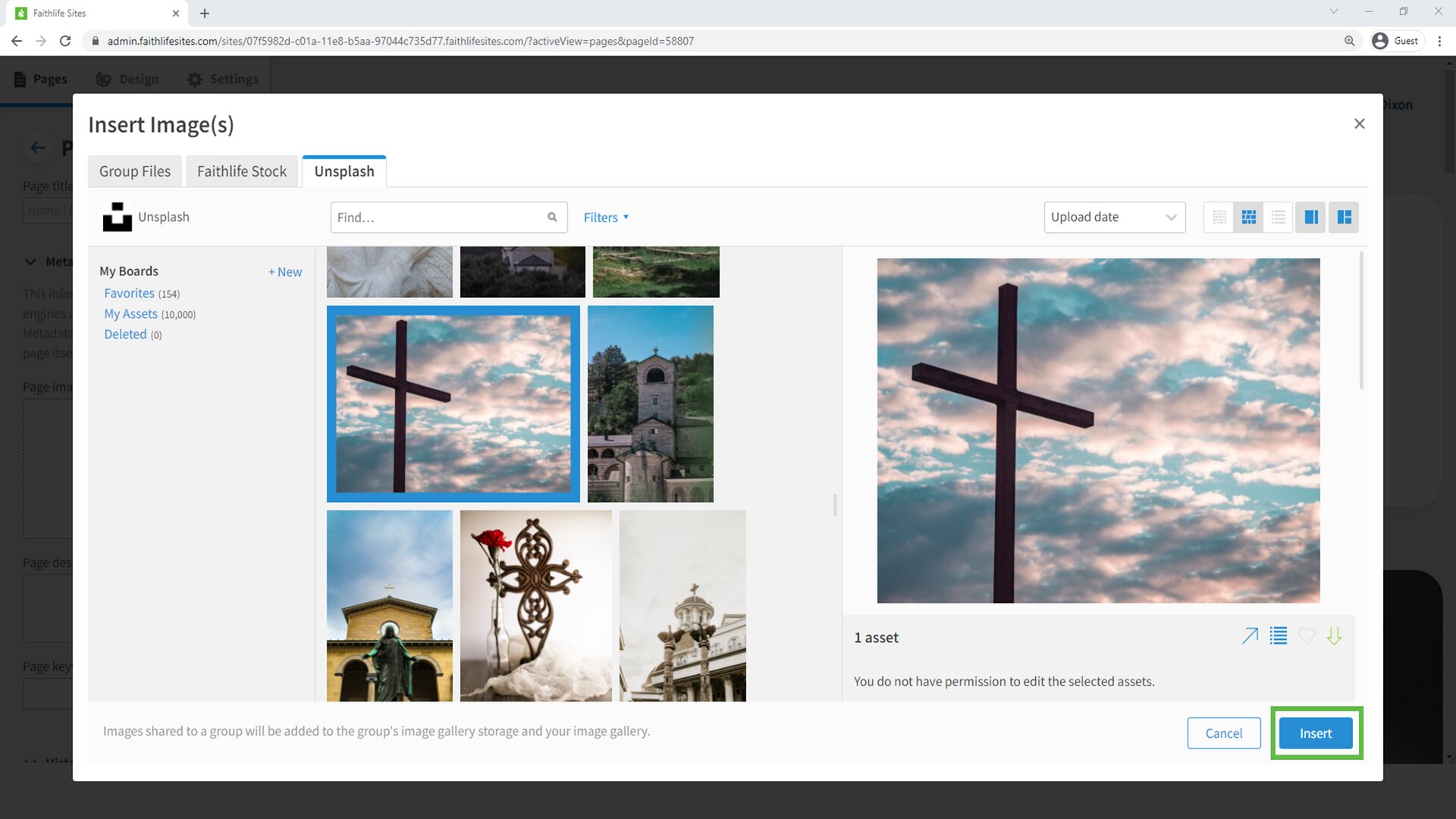Click the browser back arrow
Screen dimensions: 1456x819
[x=17, y=41]
